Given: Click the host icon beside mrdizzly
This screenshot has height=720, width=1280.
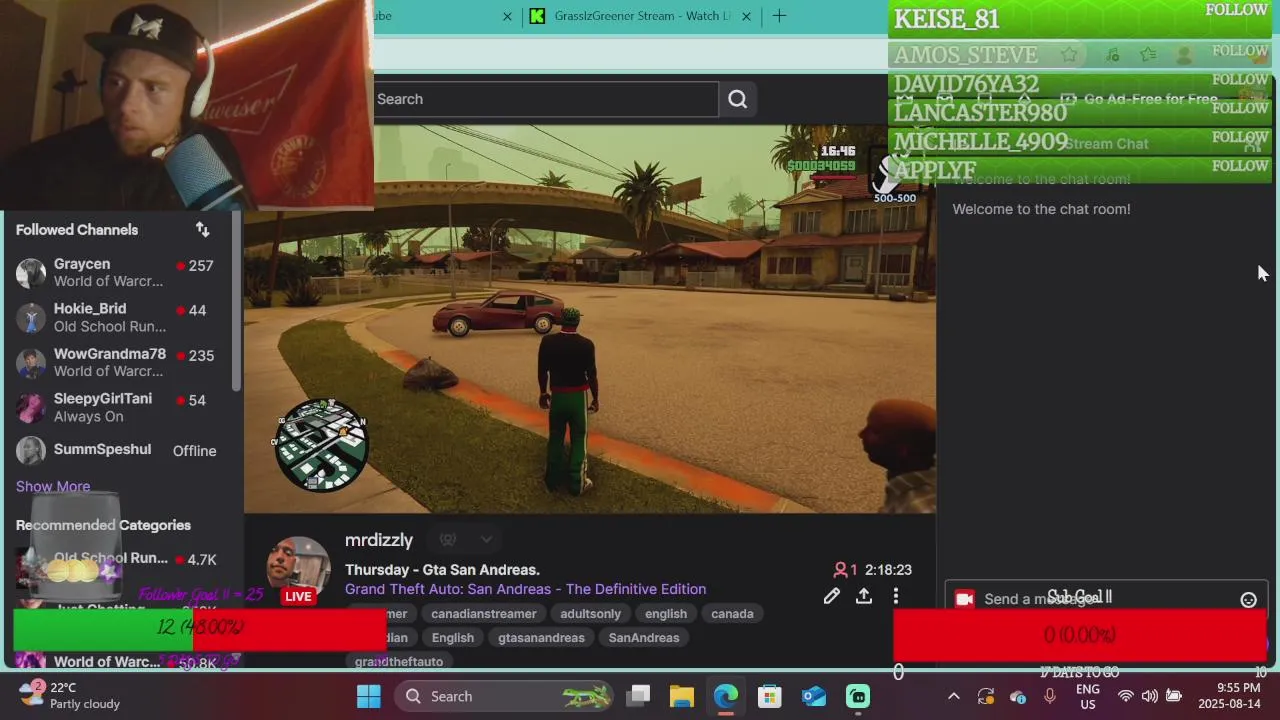Looking at the screenshot, I should [x=448, y=540].
